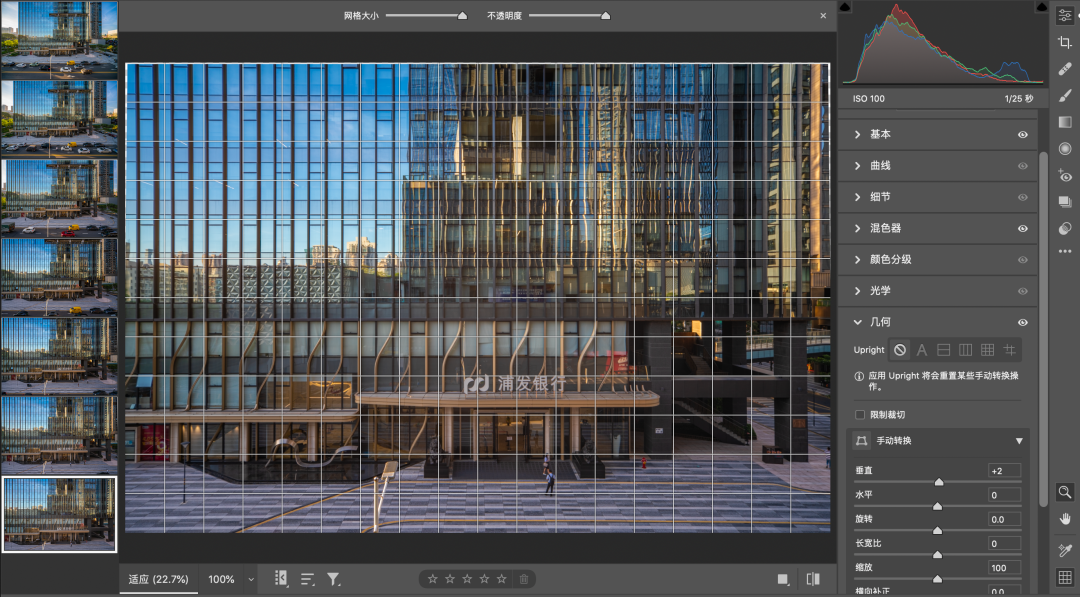Adjust the 垂直 slider handle
Screen dimensions: 1080x597
938,482
